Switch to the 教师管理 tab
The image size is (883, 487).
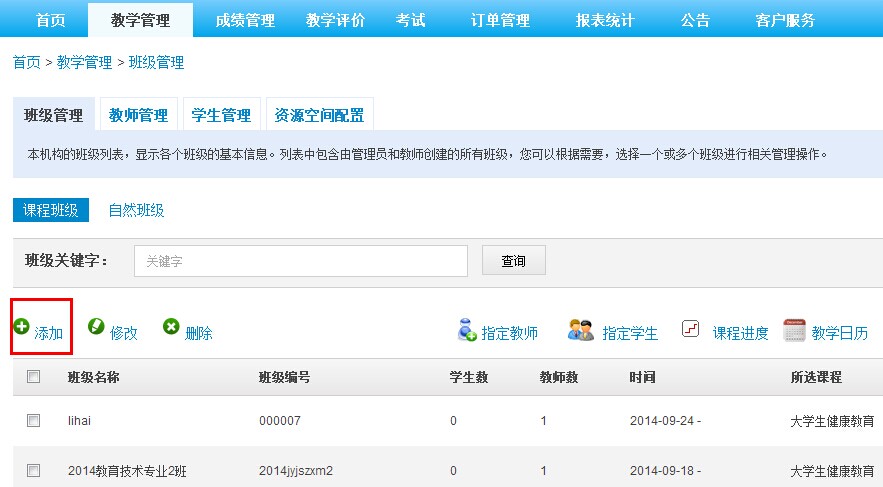click(x=138, y=115)
